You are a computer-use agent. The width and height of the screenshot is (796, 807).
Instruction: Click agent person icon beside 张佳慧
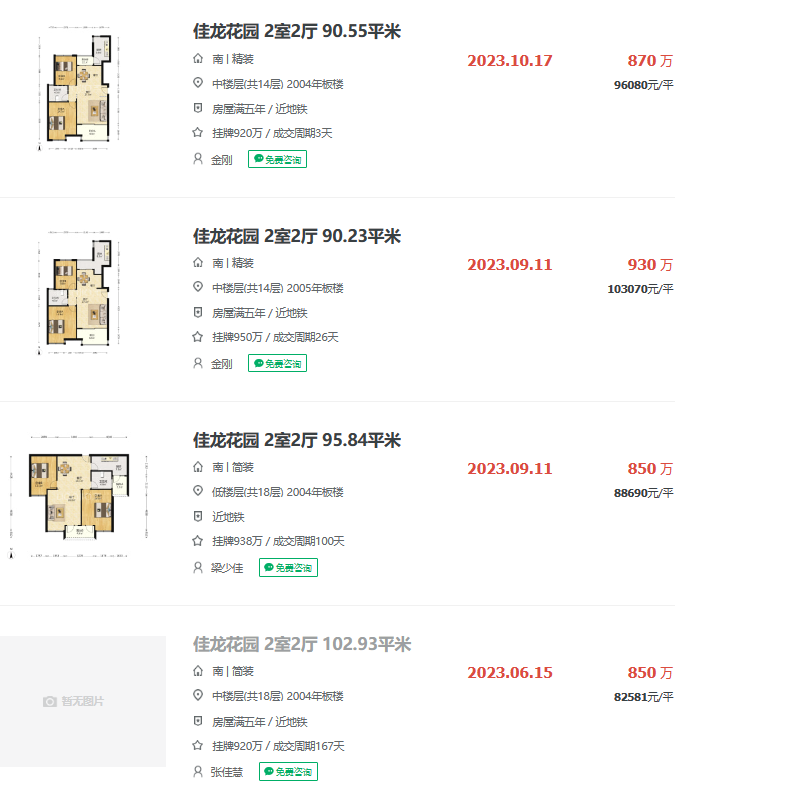[198, 771]
